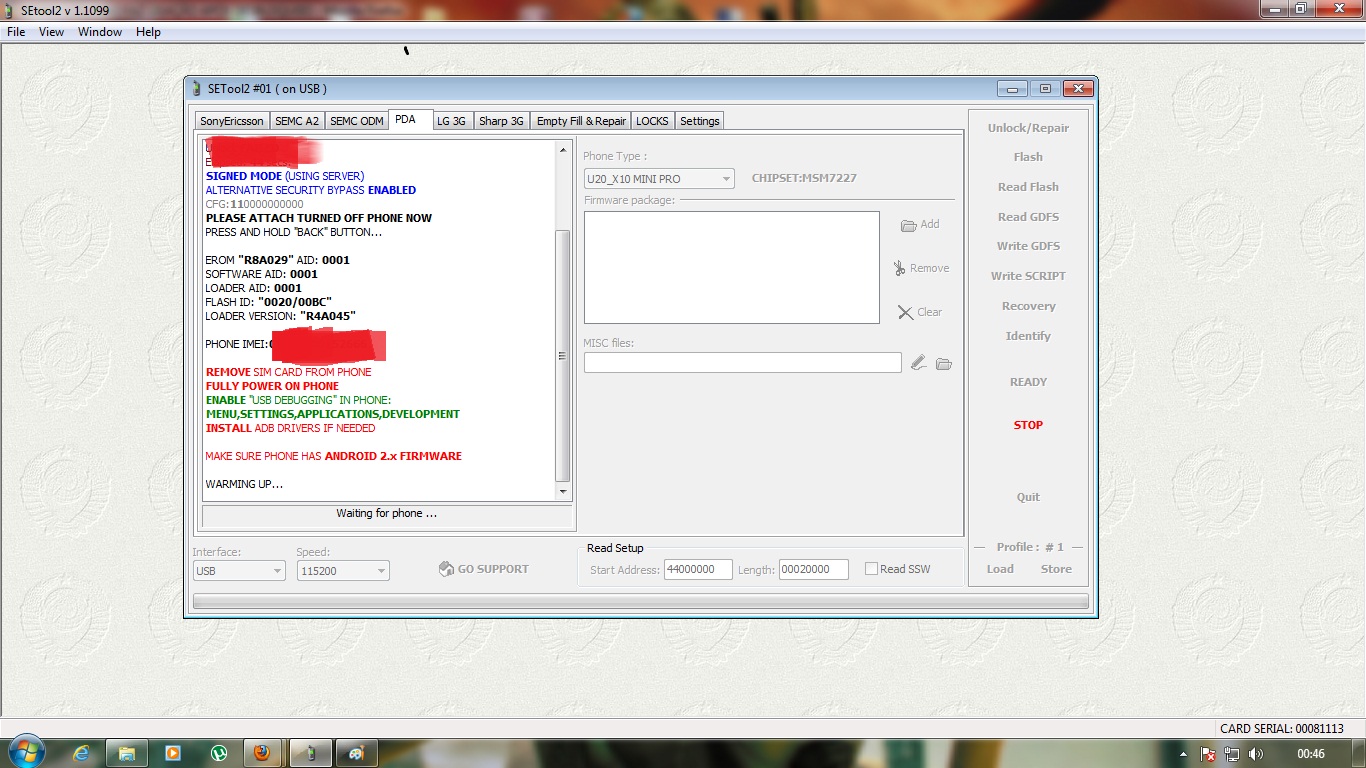Viewport: 1366px width, 768px height.
Task: Switch to the SonyEricsson tab
Action: pyautogui.click(x=232, y=121)
